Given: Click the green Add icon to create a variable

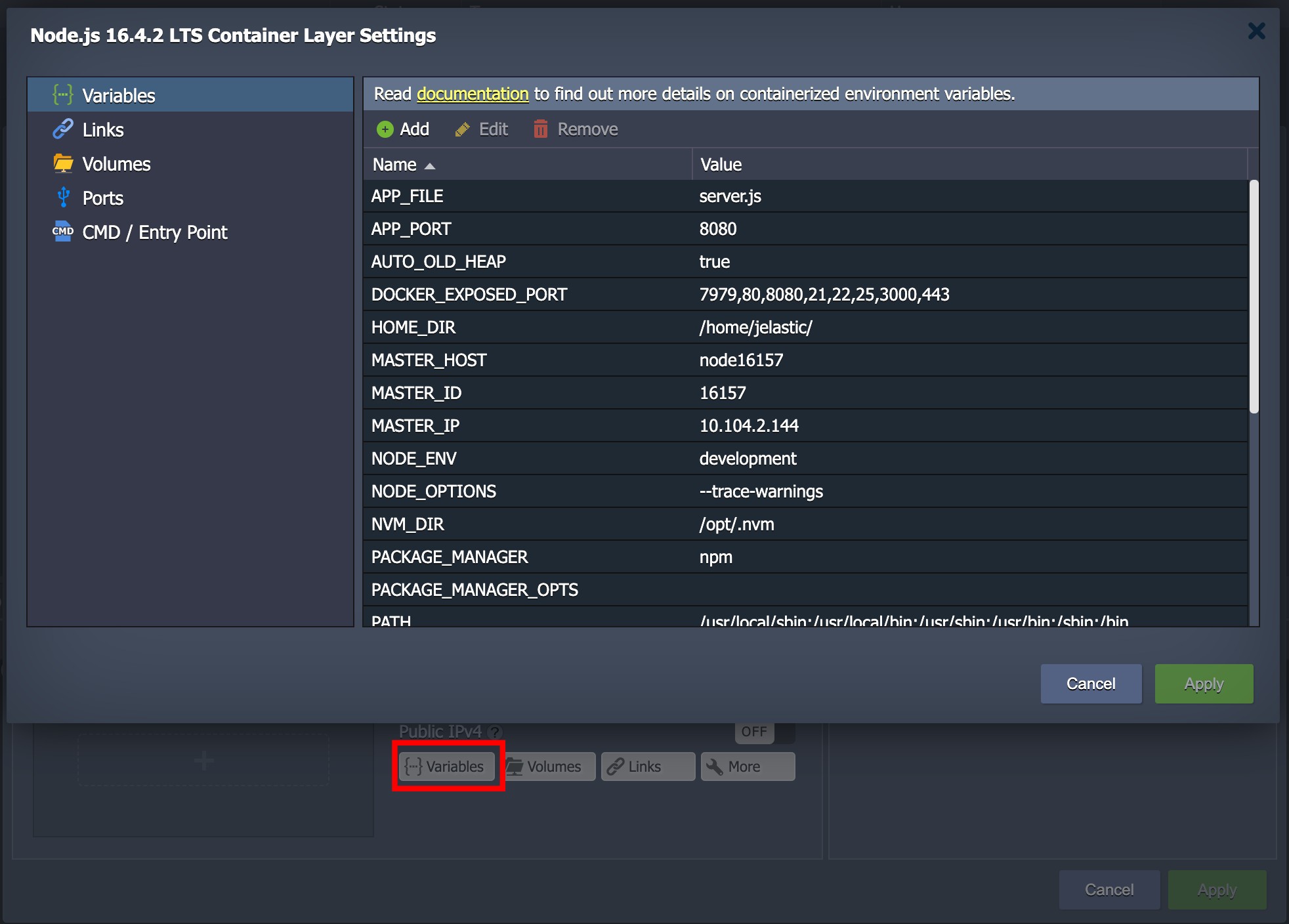Looking at the screenshot, I should point(386,129).
